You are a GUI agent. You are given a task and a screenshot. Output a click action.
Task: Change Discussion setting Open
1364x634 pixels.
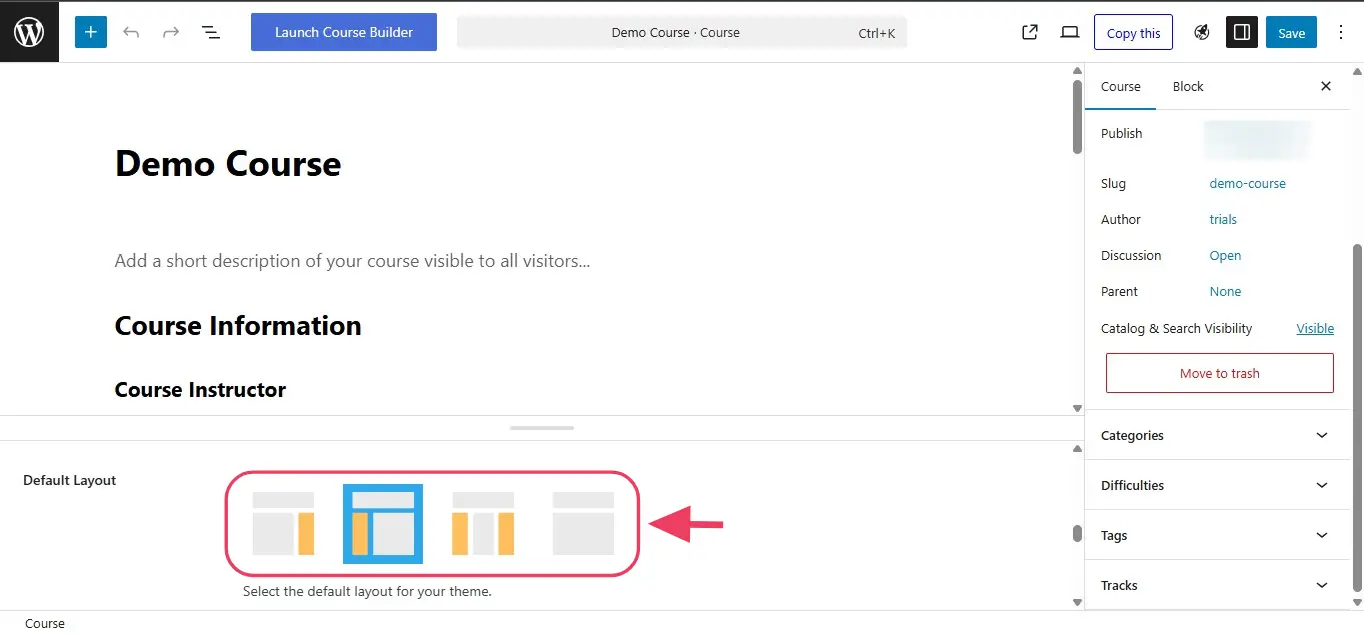1225,255
